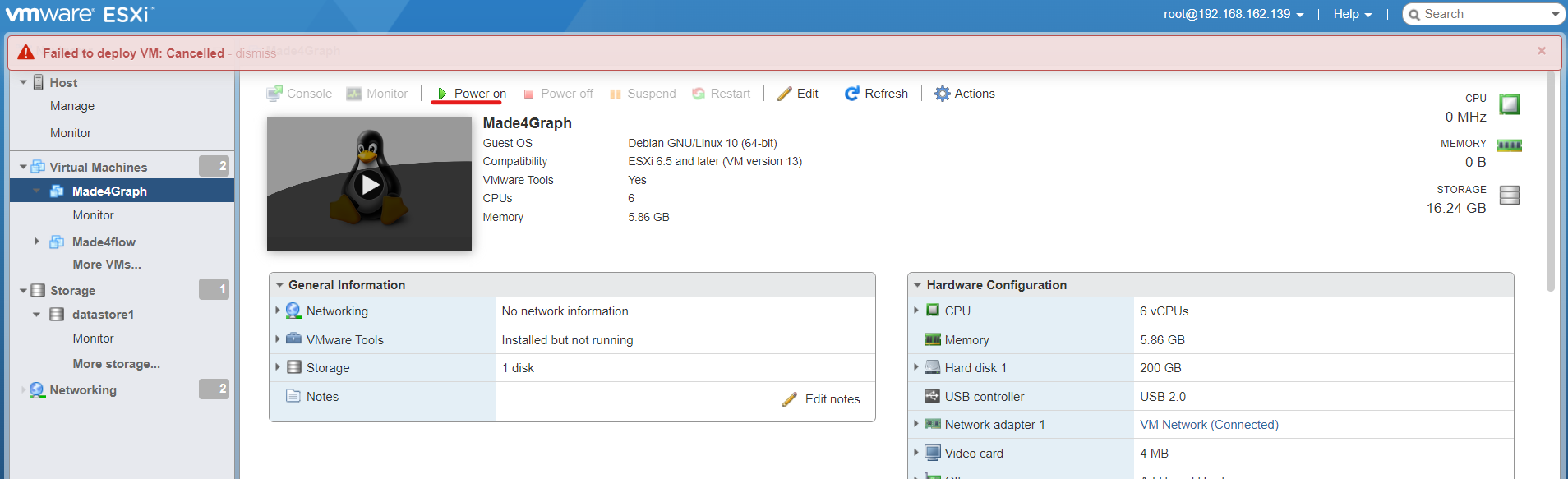This screenshot has height=479, width=1568.
Task: Collapse the Virtual Machines tree section
Action: point(23,167)
